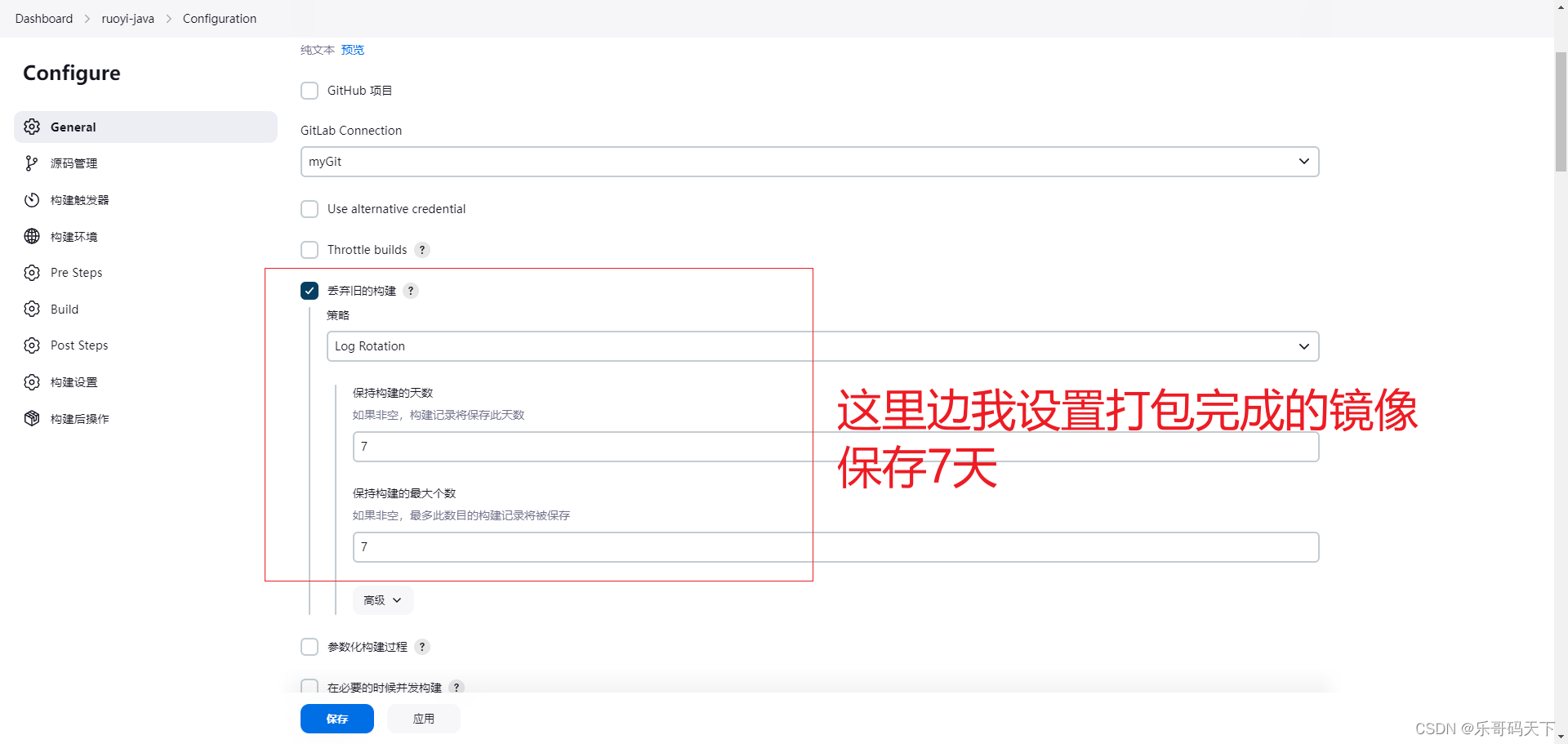Open Dashboard breadcrumb link
Image resolution: width=1568 pixels, height=744 pixels.
[x=44, y=19]
